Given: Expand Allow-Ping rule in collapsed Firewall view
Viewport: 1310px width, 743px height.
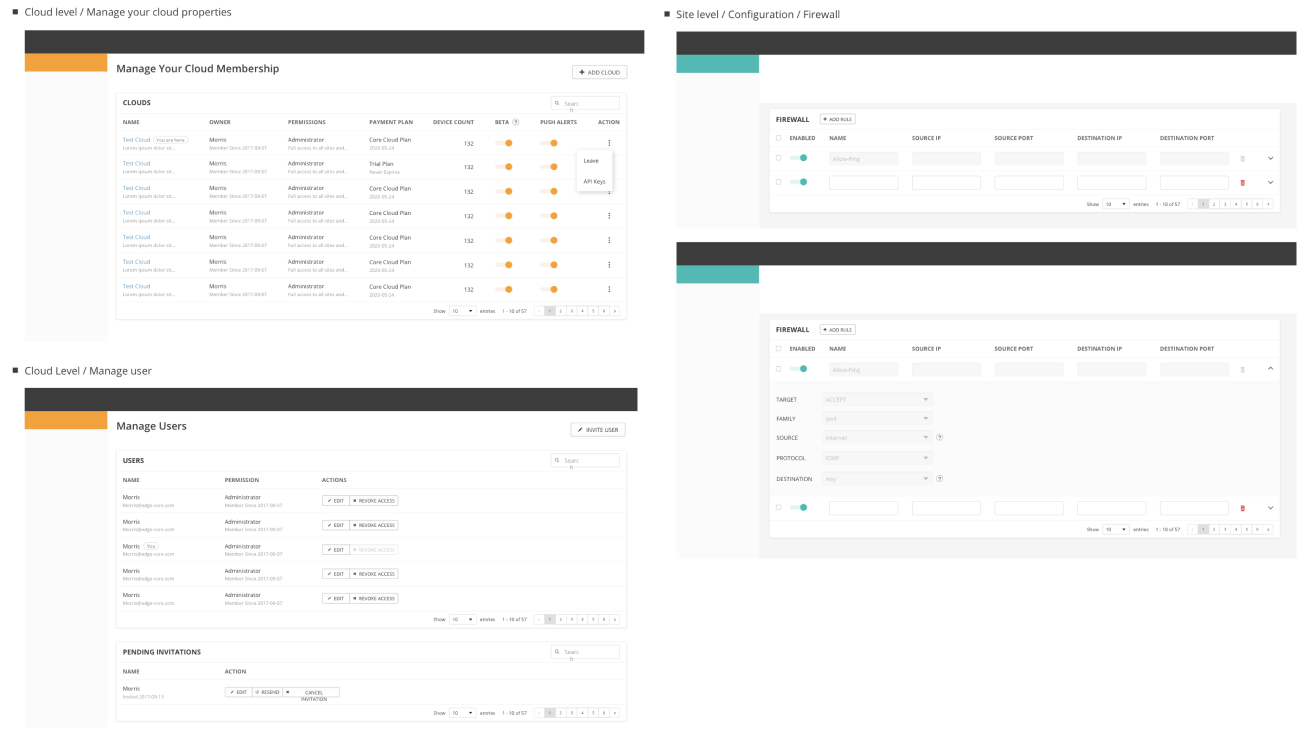Looking at the screenshot, I should click(1271, 158).
